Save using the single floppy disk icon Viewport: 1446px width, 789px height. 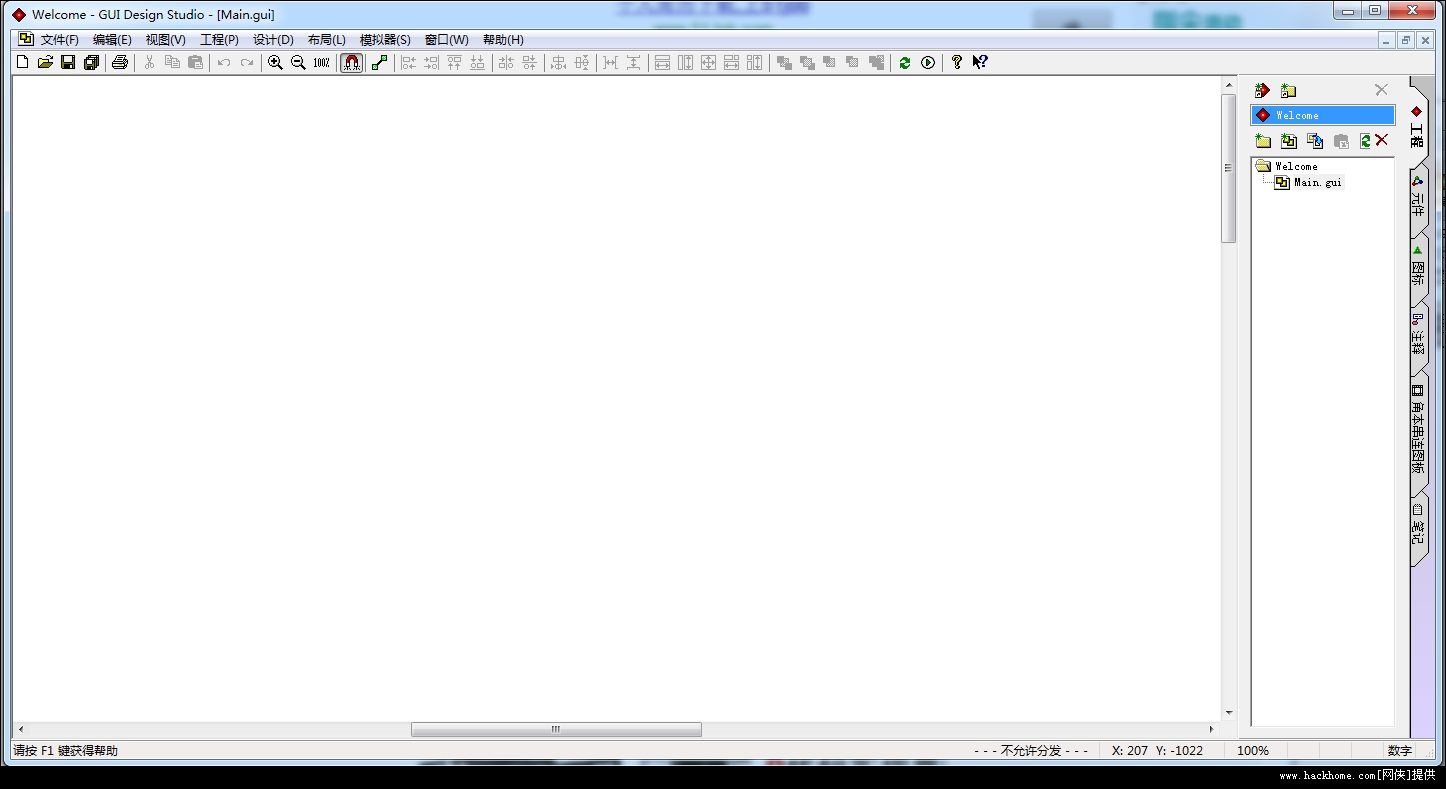(x=68, y=62)
